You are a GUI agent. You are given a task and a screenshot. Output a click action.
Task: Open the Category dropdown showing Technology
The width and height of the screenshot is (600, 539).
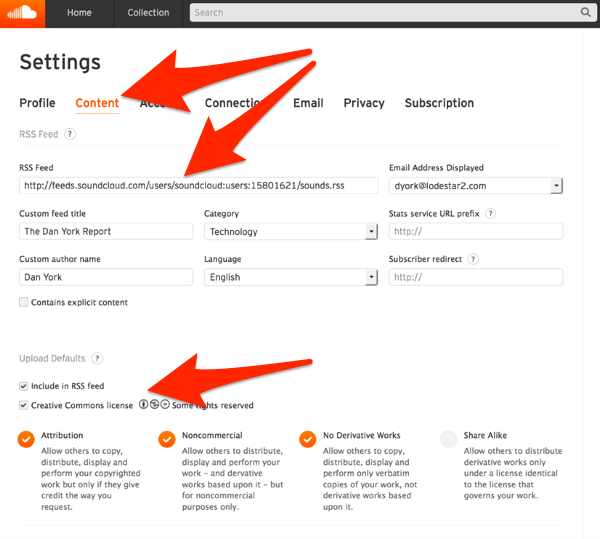pyautogui.click(x=290, y=231)
